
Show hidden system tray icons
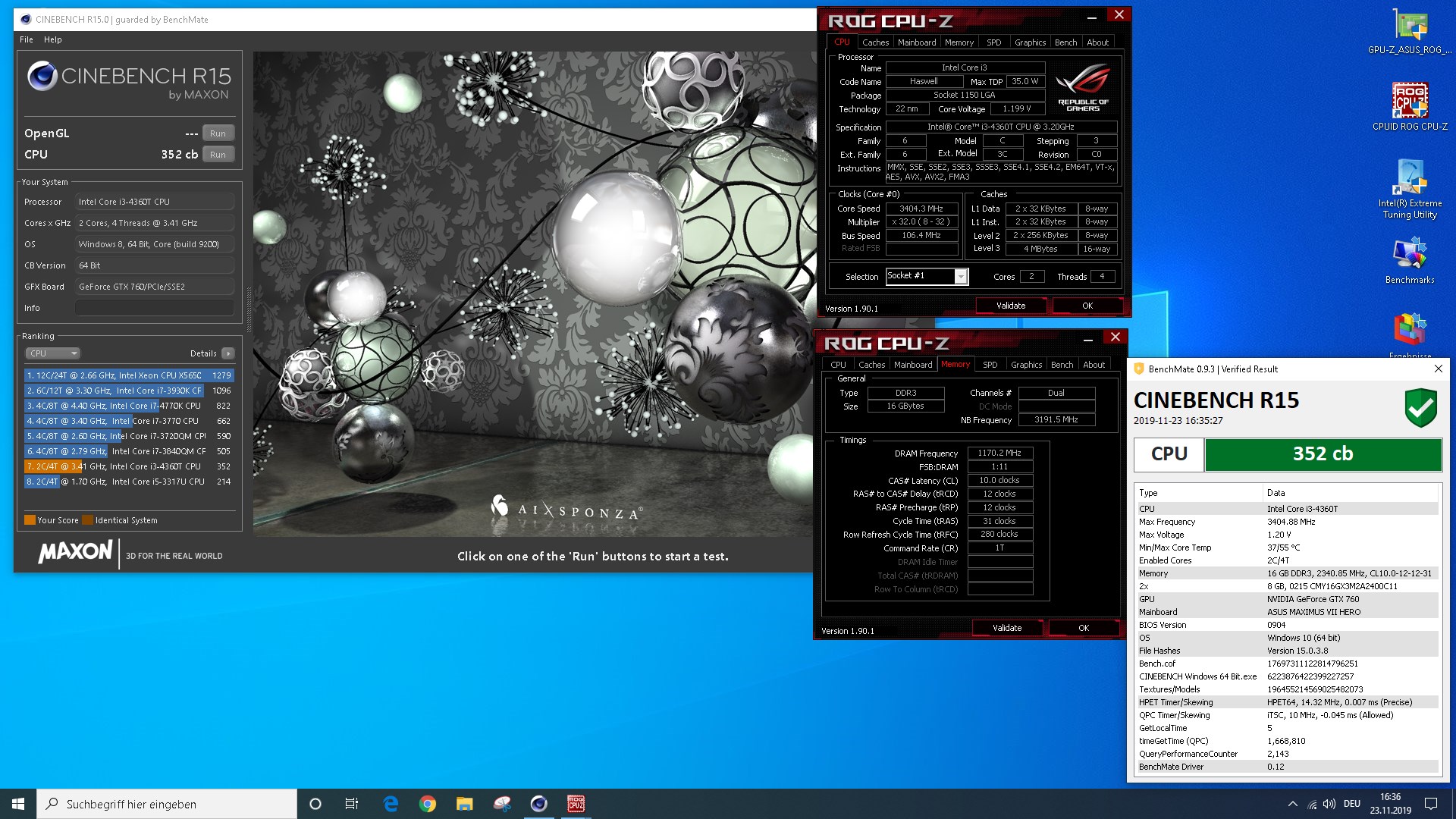1292,804
